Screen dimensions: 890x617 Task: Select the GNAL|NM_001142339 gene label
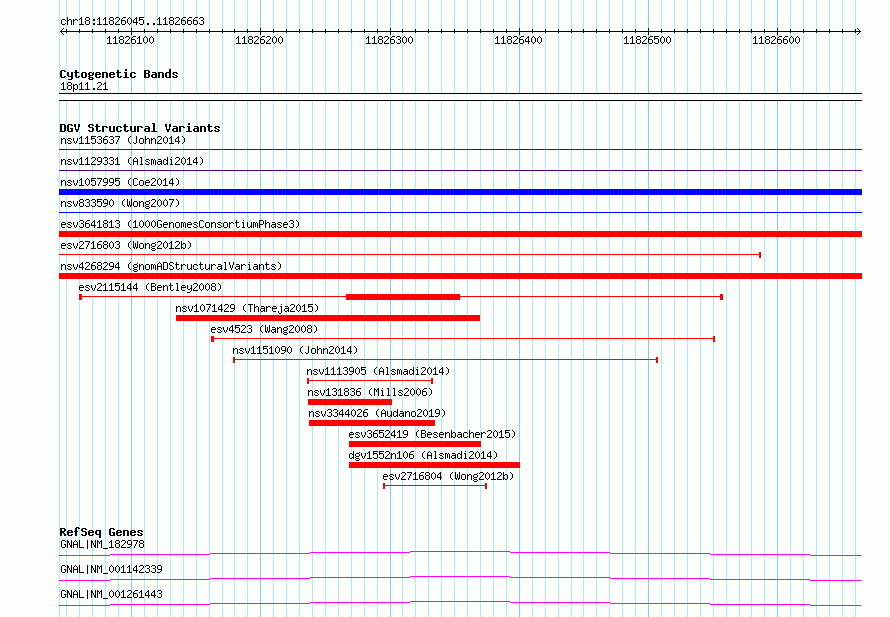tap(111, 569)
